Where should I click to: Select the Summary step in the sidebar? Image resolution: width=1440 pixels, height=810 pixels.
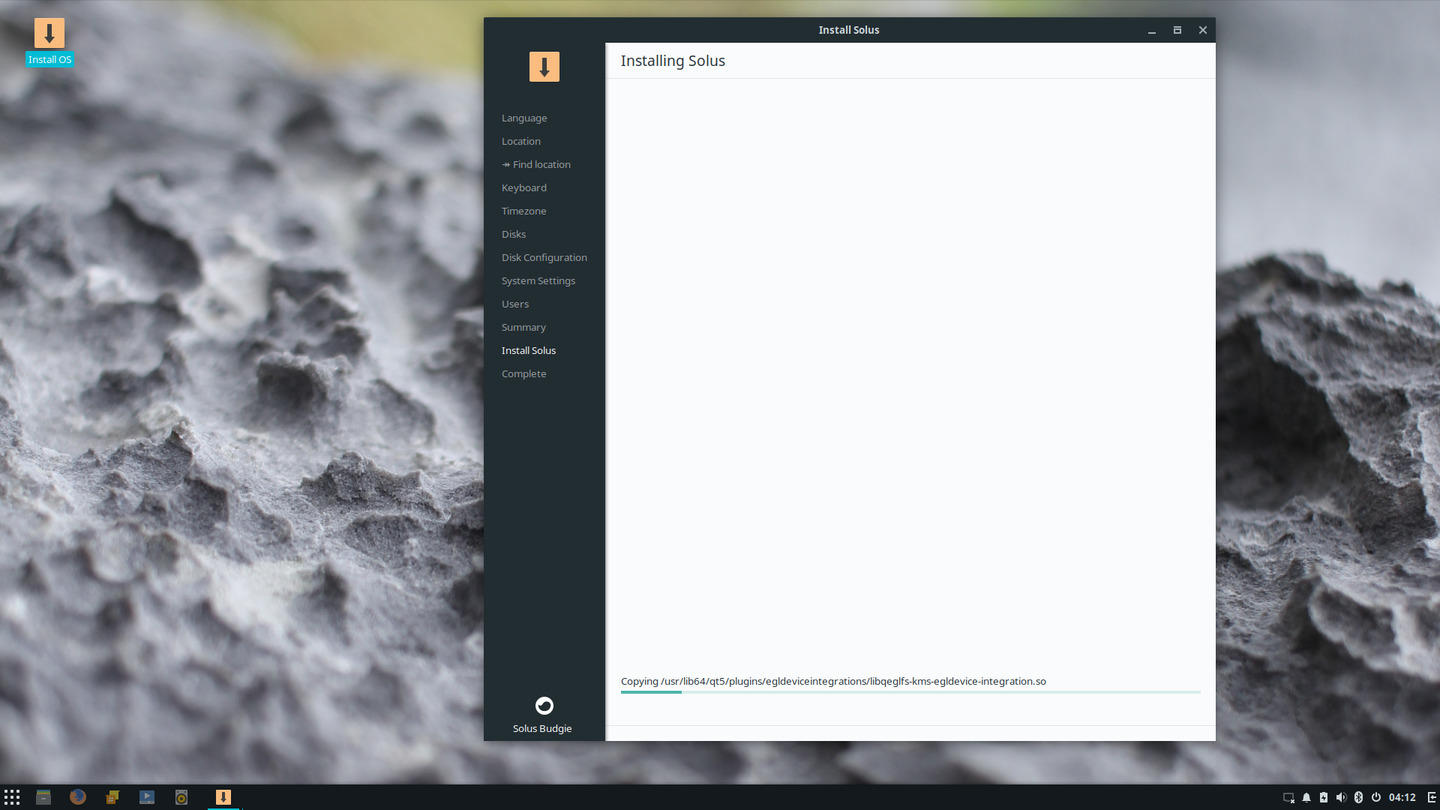click(x=523, y=327)
